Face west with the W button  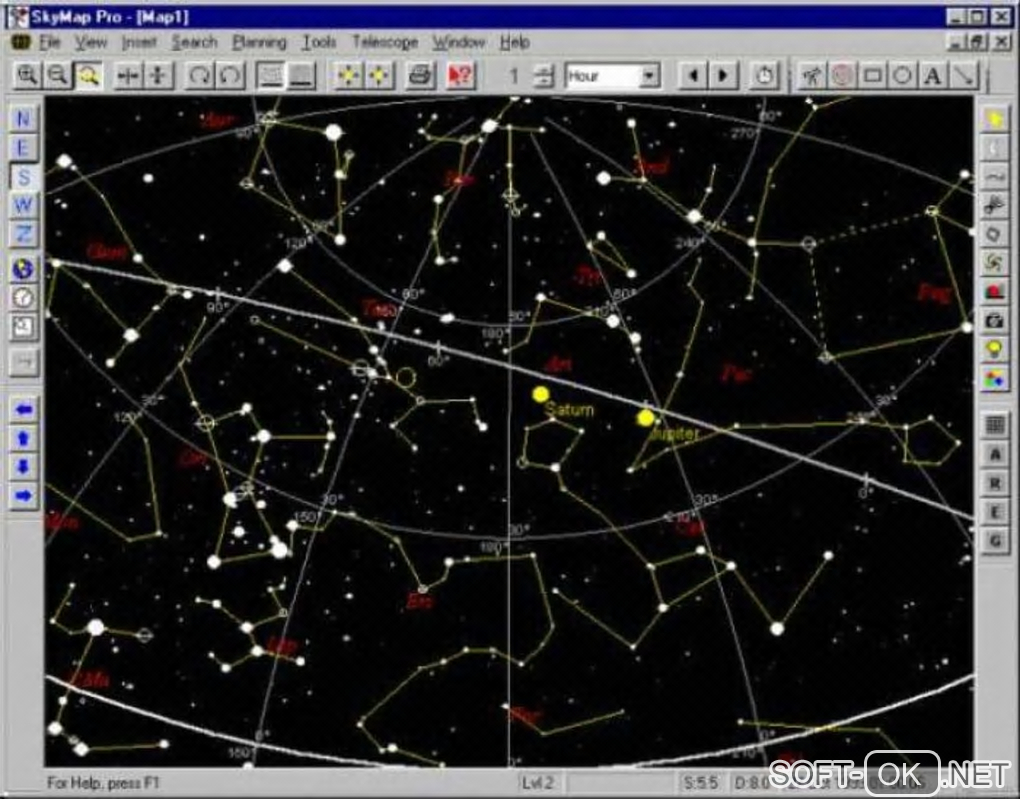click(23, 205)
